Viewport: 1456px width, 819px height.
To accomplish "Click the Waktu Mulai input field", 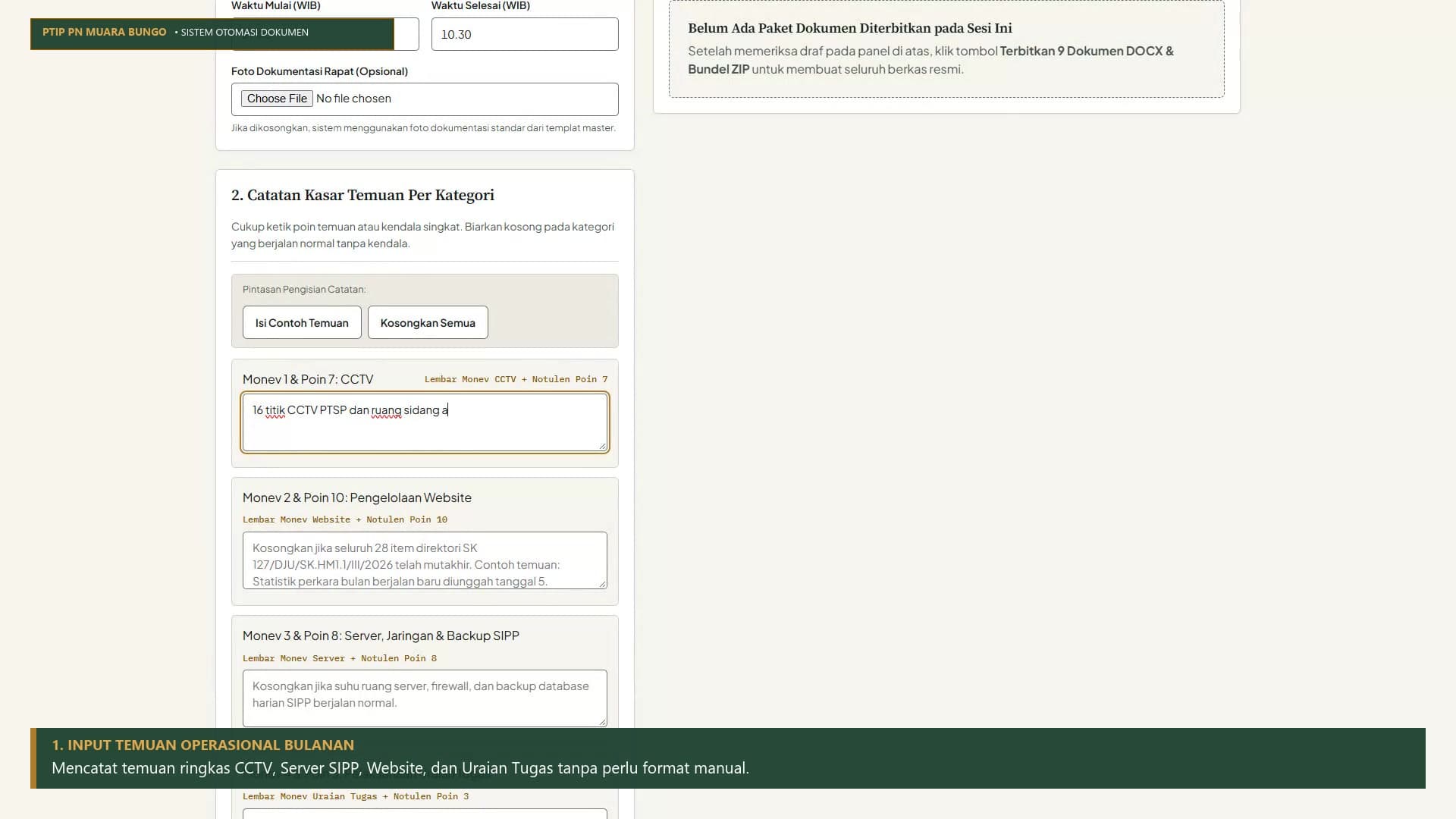I will coord(406,34).
